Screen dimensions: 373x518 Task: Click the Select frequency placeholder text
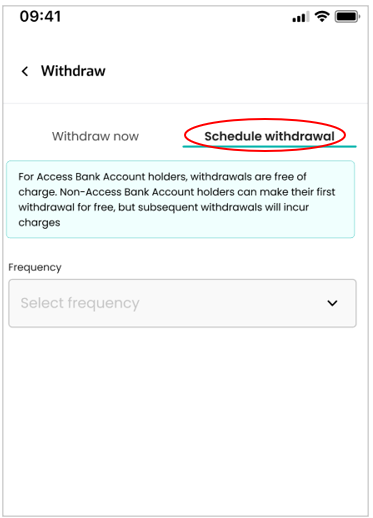(80, 303)
